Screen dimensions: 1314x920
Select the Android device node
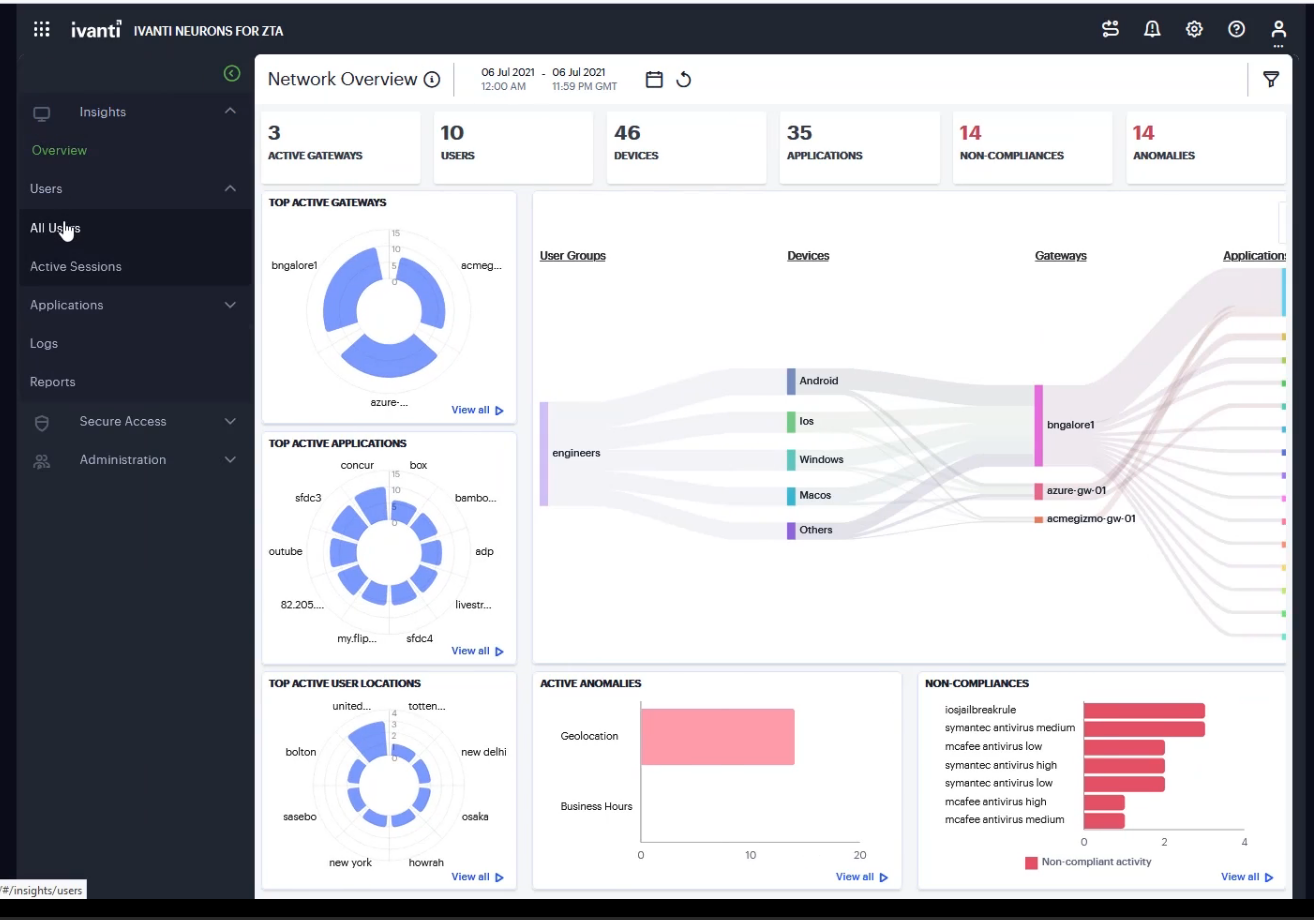[x=791, y=381]
